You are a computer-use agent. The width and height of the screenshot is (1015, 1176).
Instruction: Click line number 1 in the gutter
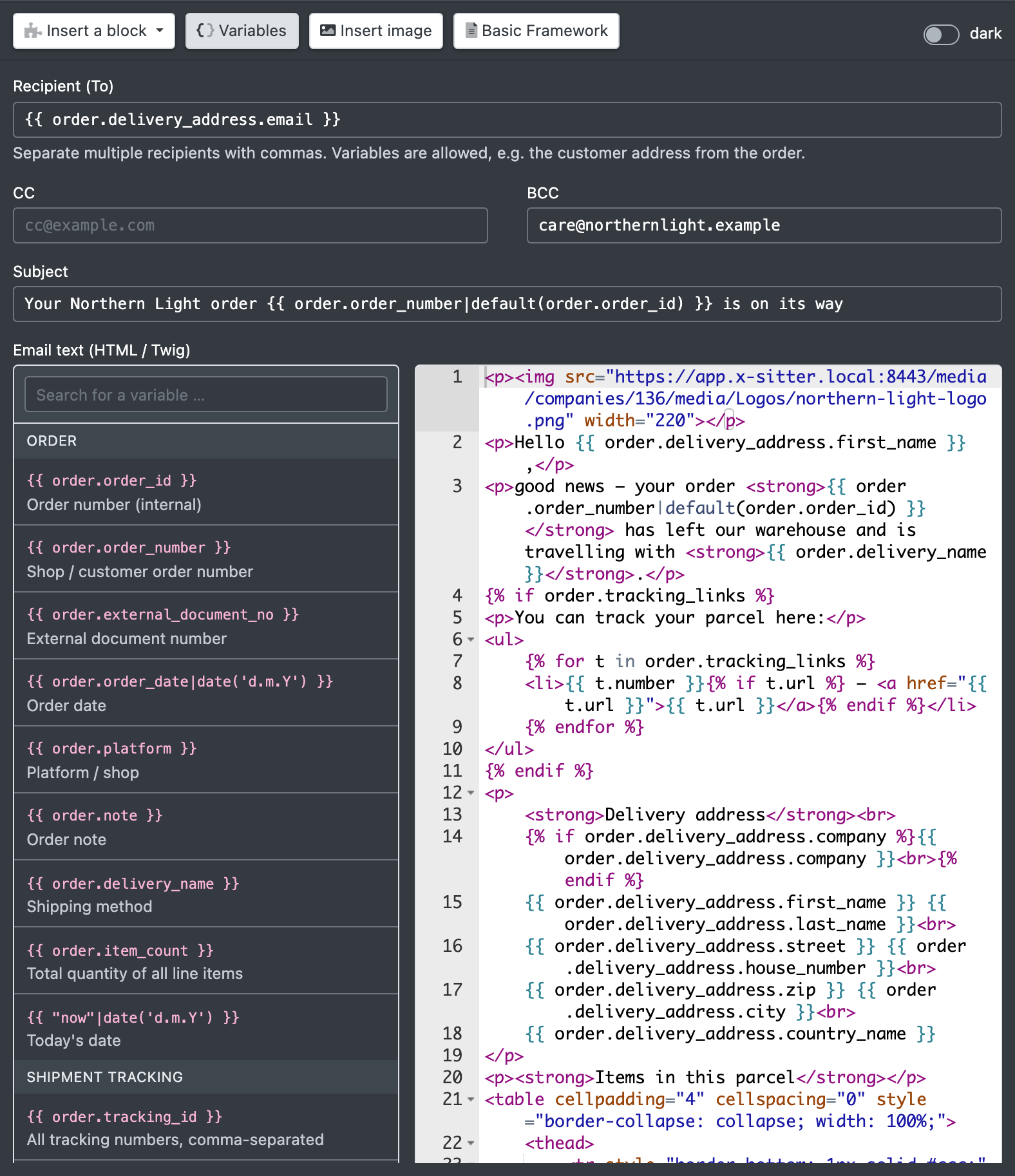[457, 377]
